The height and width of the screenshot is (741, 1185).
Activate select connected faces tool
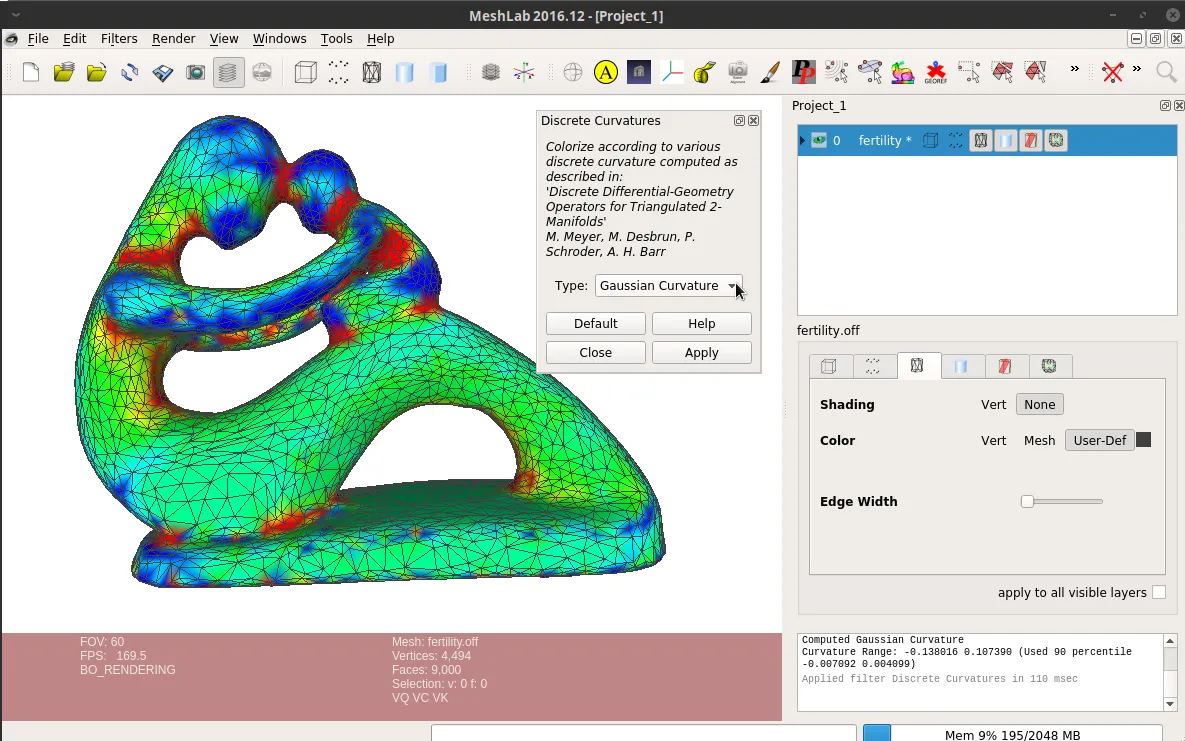pos(1035,73)
